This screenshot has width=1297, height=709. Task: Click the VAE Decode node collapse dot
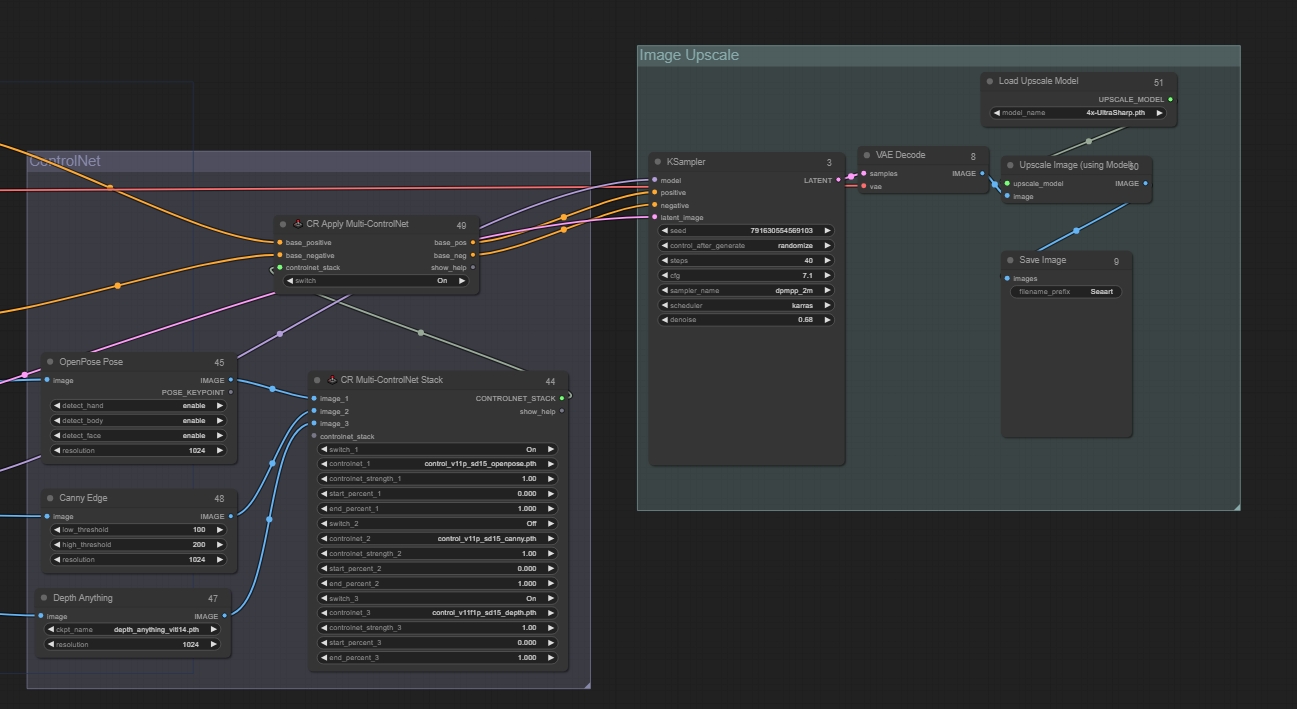pyautogui.click(x=866, y=156)
